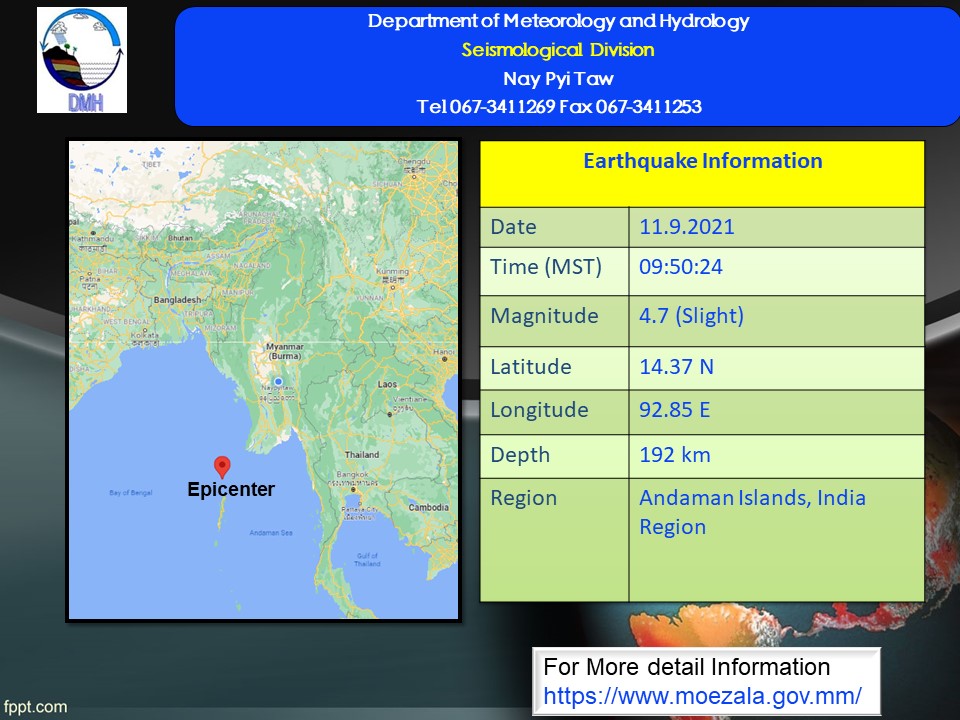Click 'For More detail Information' text
The width and height of the screenshot is (960, 720).
pos(686,667)
